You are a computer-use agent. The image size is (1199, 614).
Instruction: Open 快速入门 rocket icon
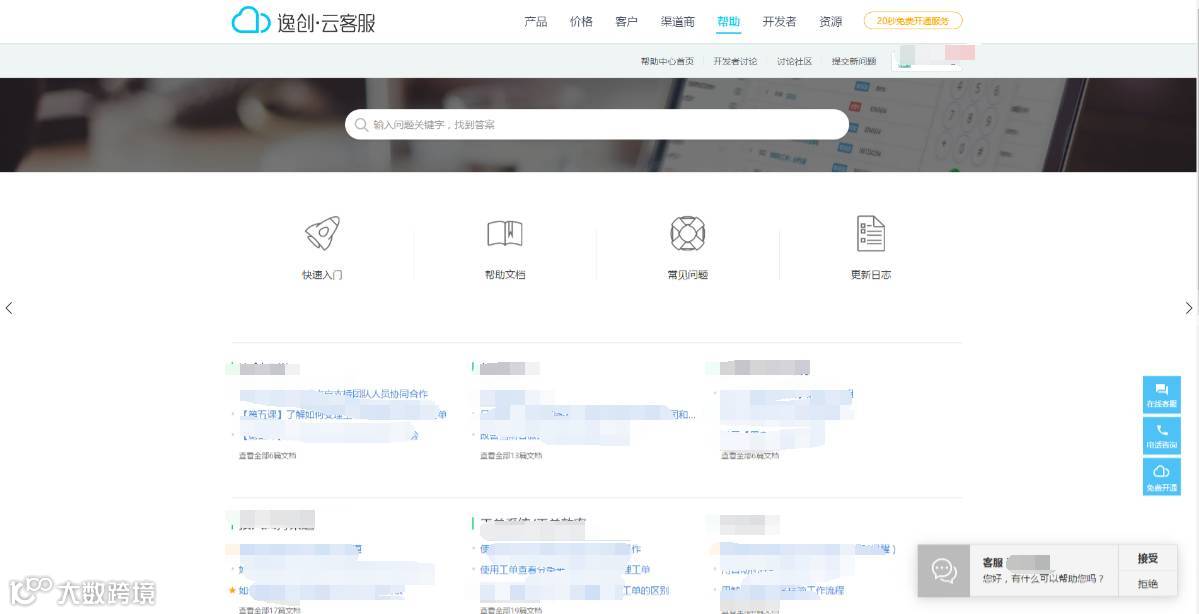[x=322, y=233]
